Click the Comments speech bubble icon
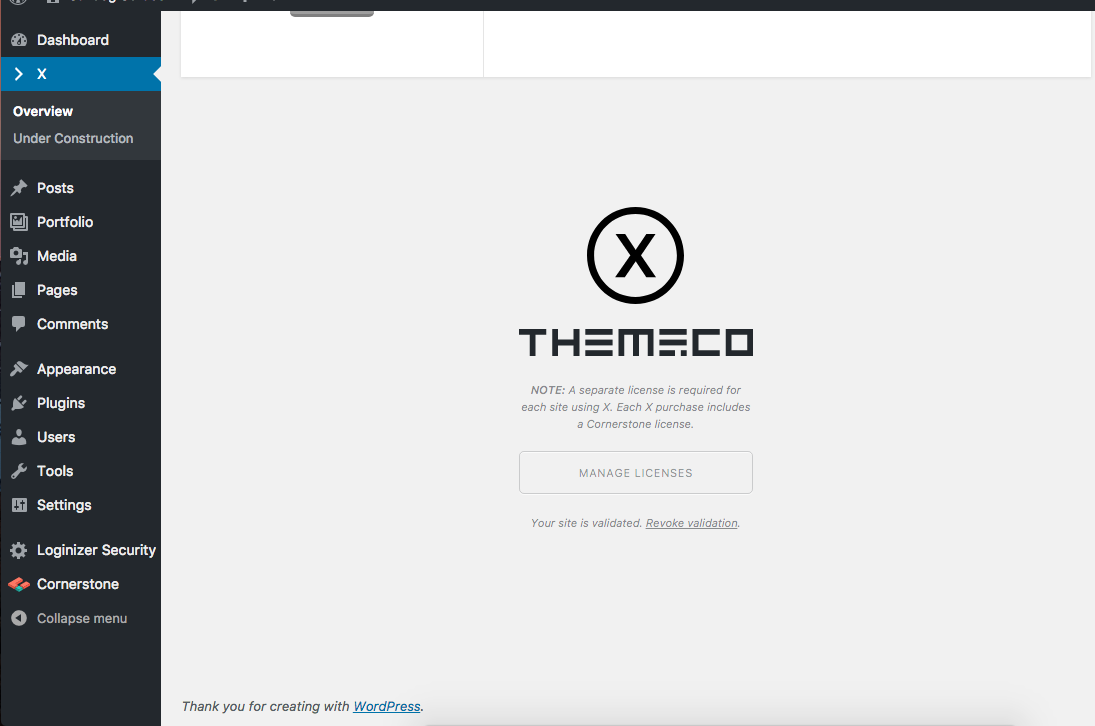Viewport: 1095px width, 726px height. (x=19, y=324)
